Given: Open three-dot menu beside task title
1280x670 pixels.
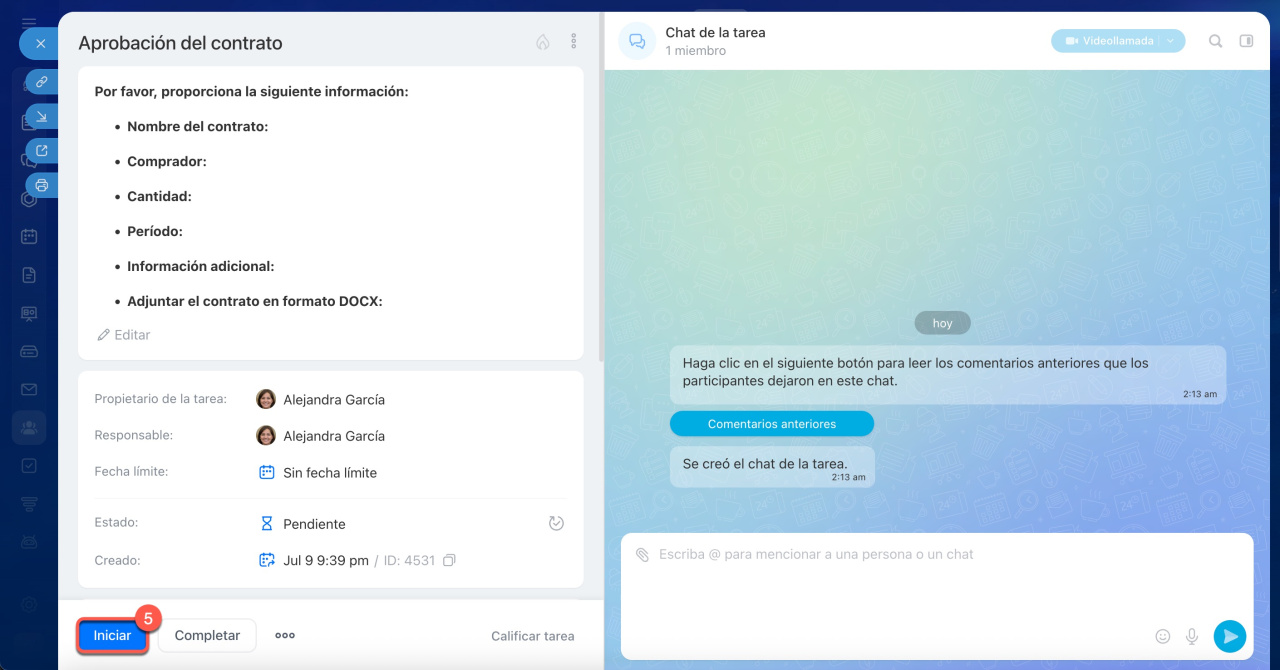Looking at the screenshot, I should click(574, 42).
